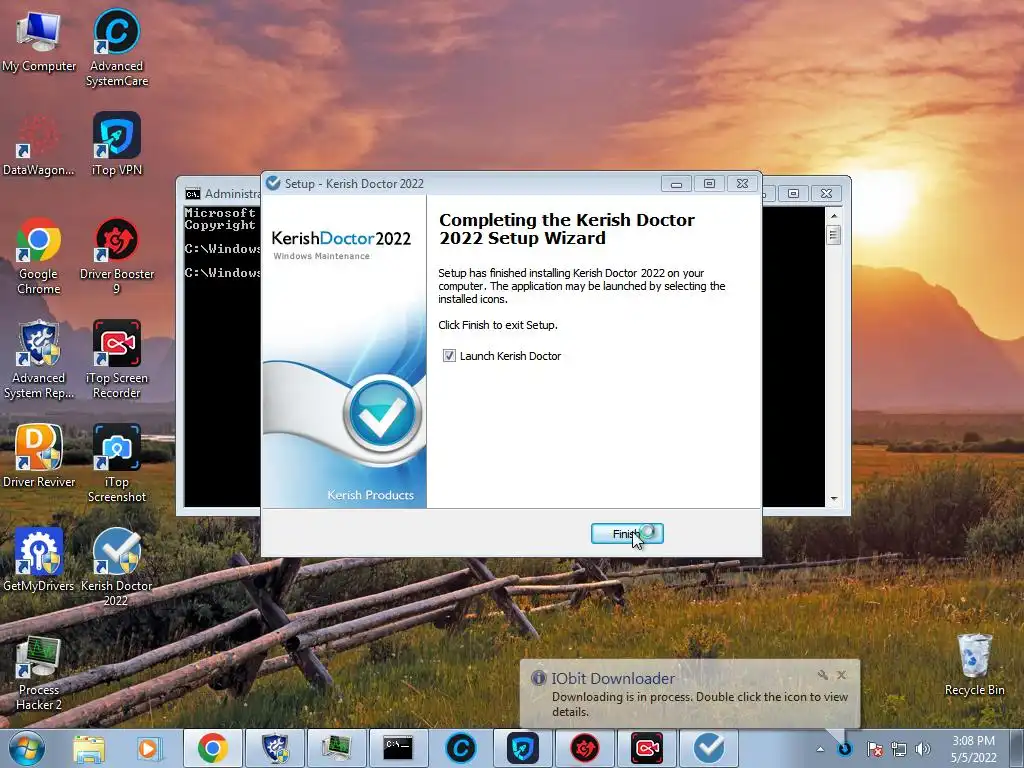Open Action Center flag tray icon
1024x768 pixels.
tap(874, 749)
